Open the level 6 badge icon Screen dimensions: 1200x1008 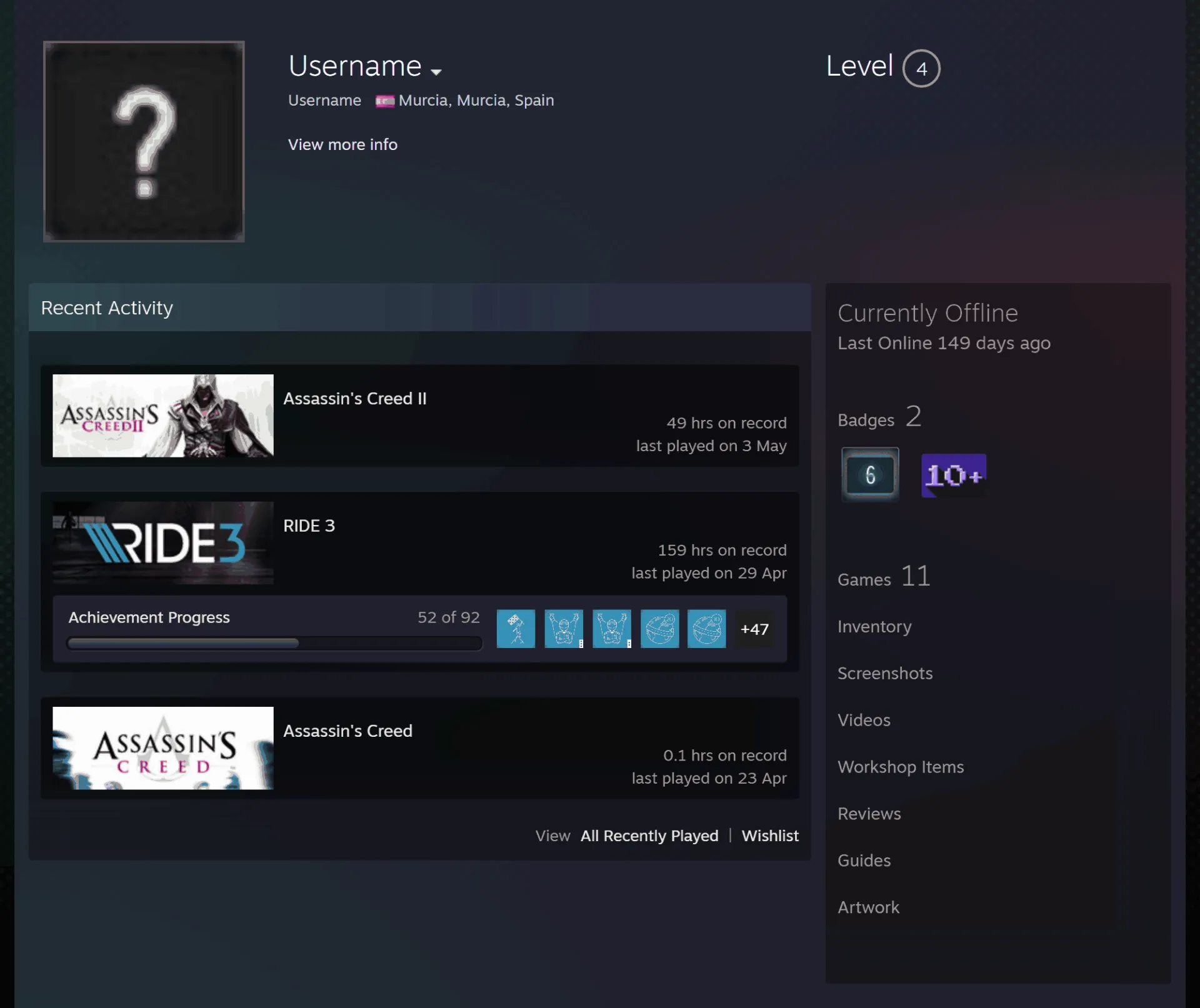pos(870,475)
